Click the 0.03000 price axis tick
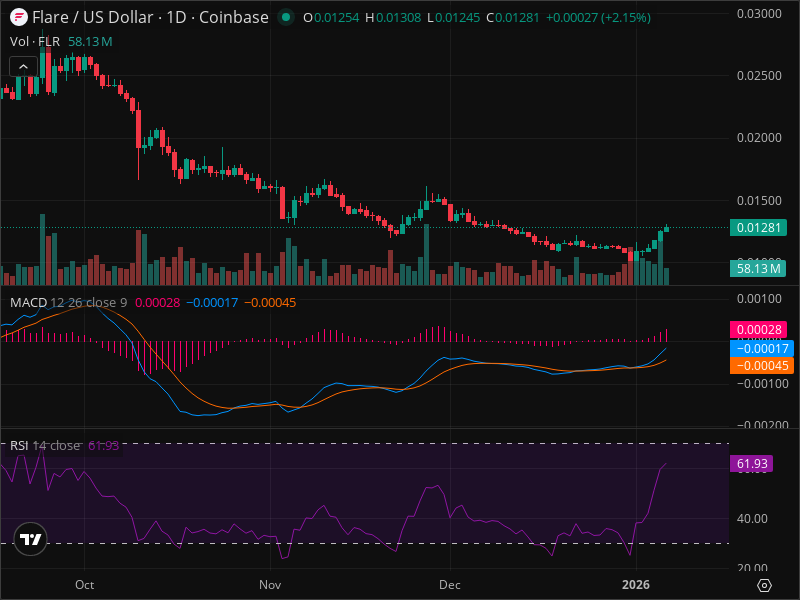This screenshot has width=800, height=600. (759, 14)
